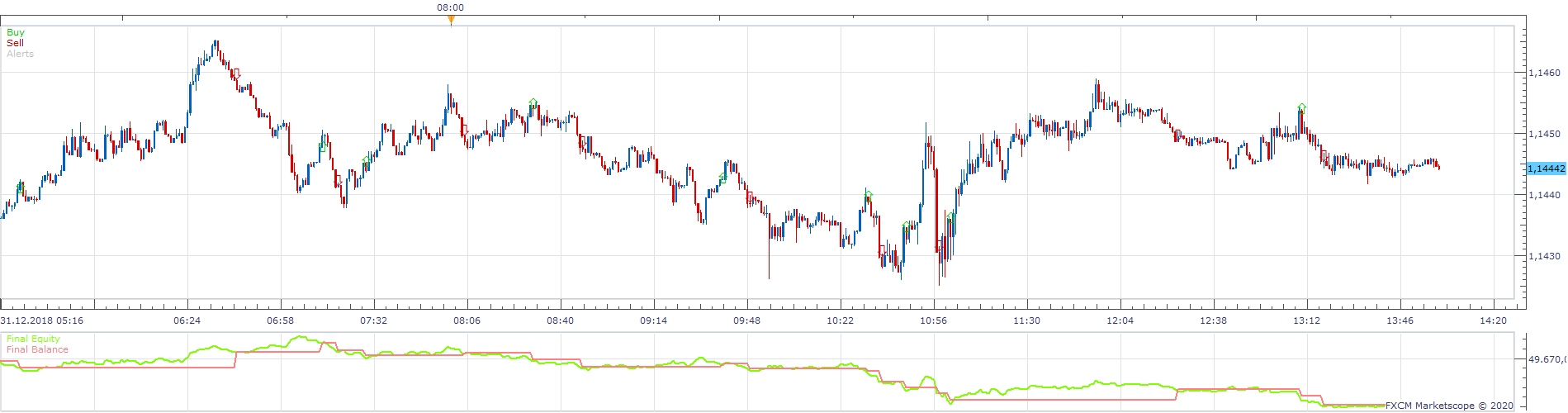Click the green Buy legend label

[x=16, y=32]
